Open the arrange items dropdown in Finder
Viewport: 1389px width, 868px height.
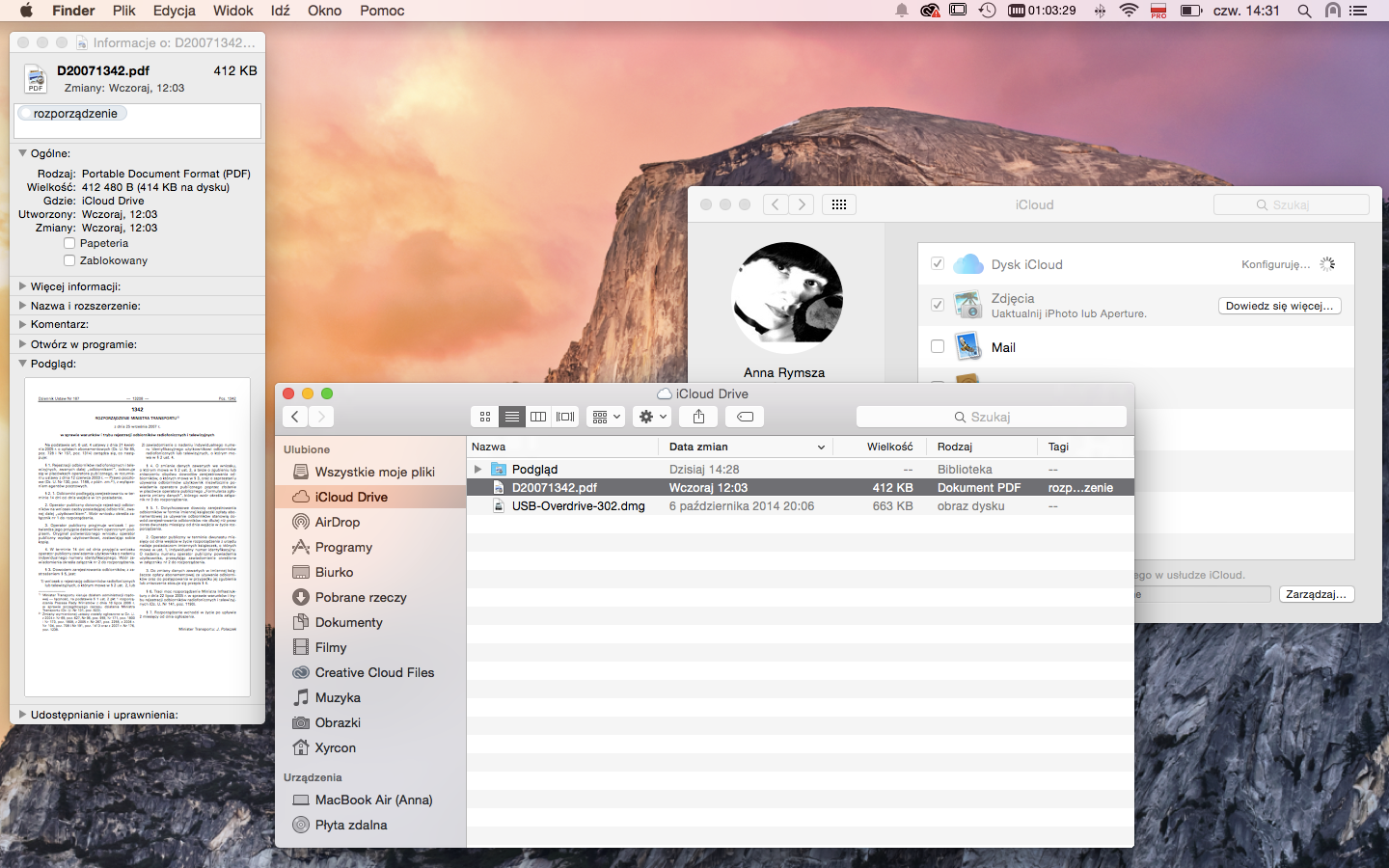[x=606, y=417]
